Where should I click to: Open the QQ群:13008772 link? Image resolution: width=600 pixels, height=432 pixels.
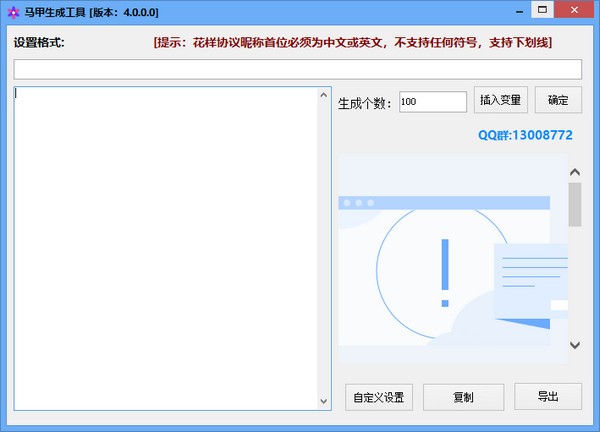524,135
